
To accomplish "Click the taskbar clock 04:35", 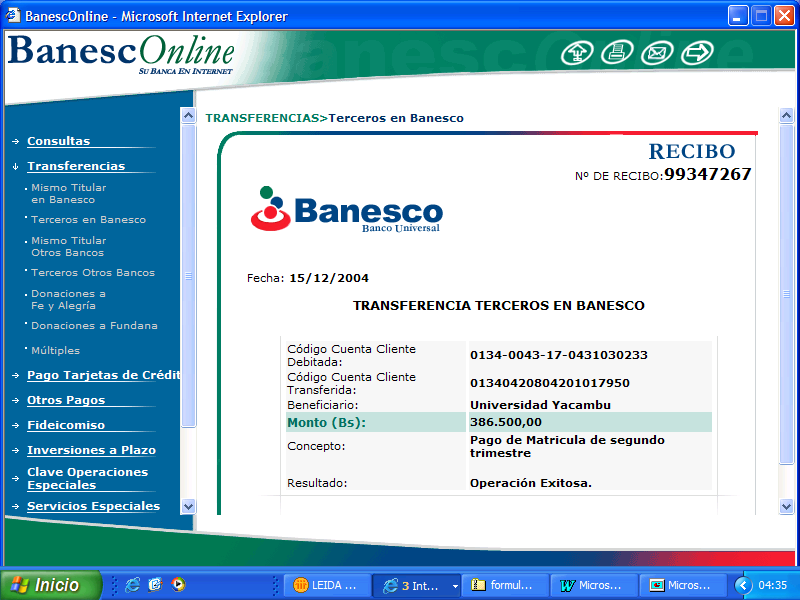I will 772,585.
